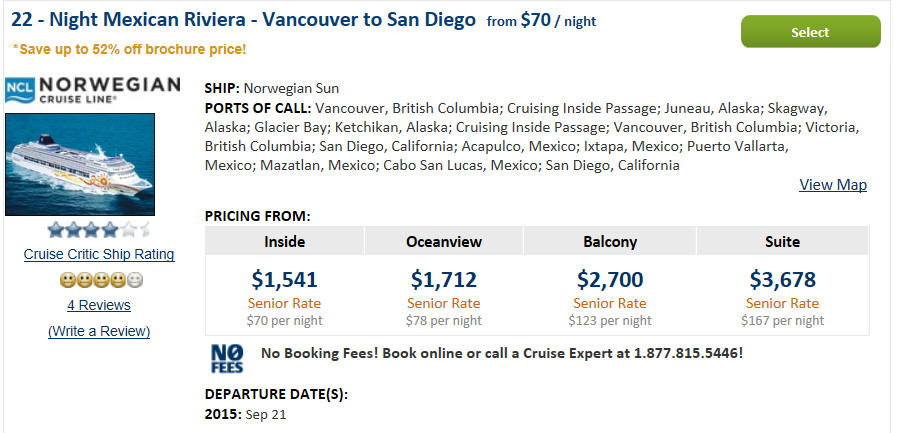
Task: Click the Sep 21 departure date
Action: pos(265,414)
